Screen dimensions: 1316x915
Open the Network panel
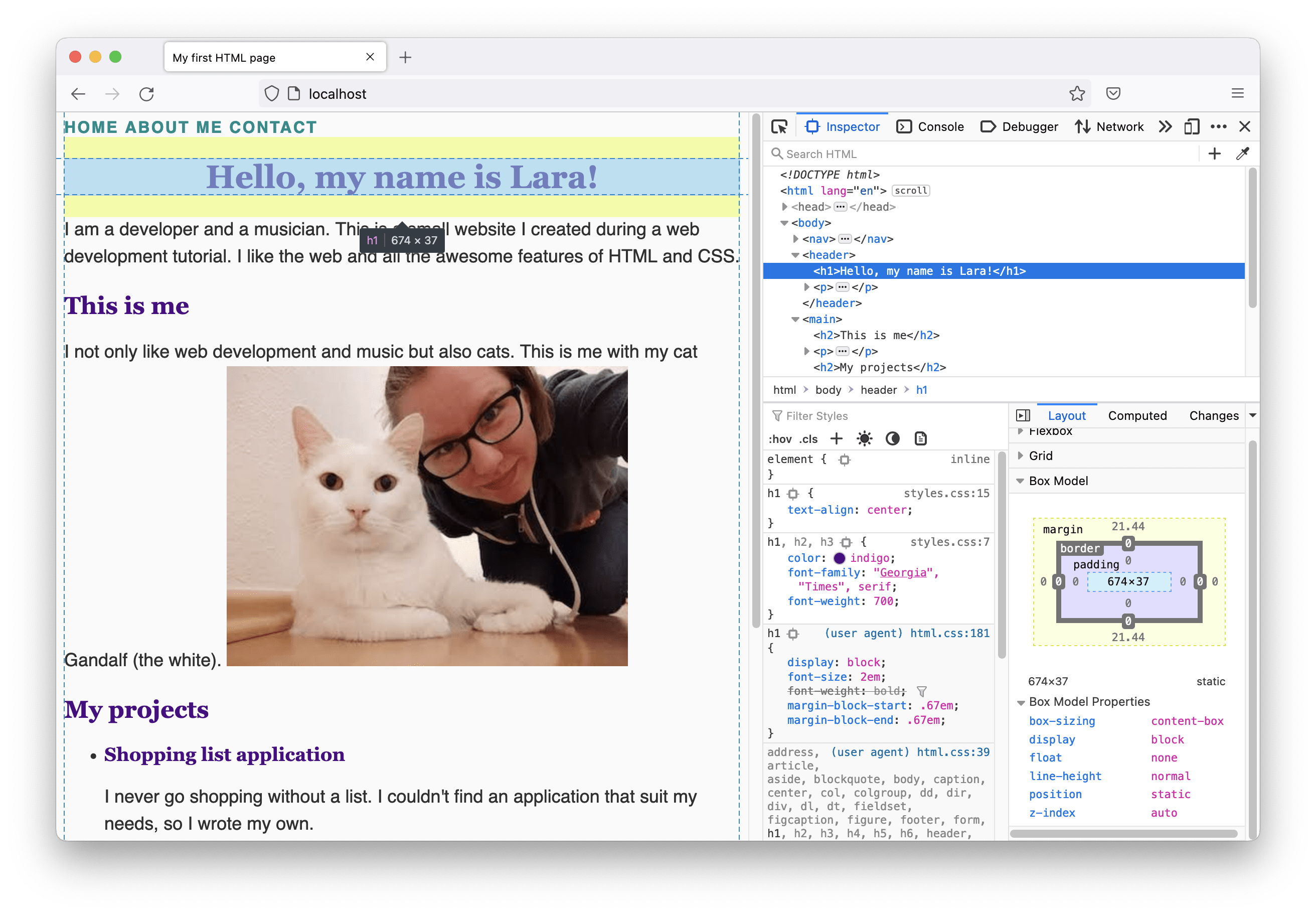[x=1120, y=126]
